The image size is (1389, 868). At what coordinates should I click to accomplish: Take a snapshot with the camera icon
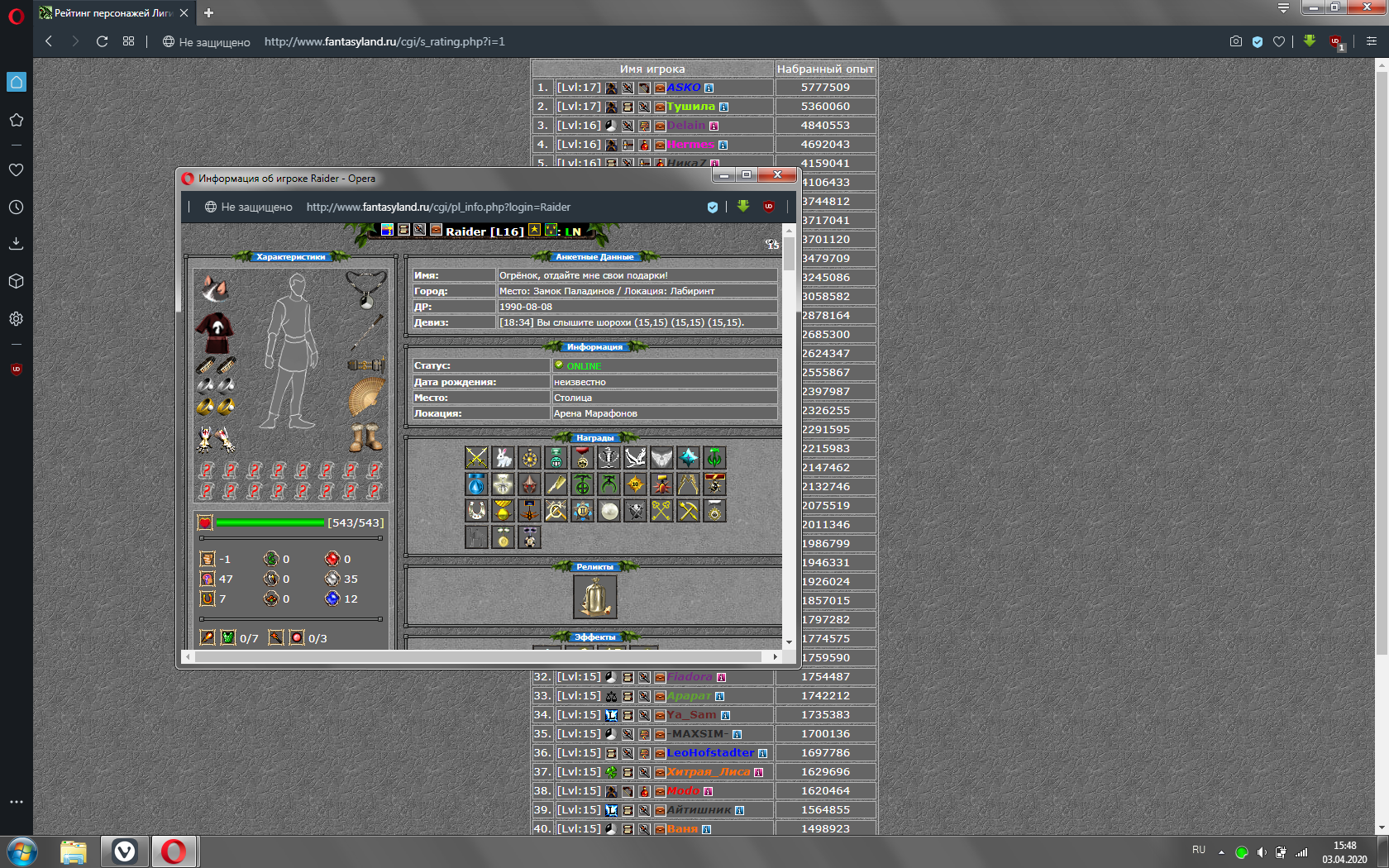tap(1236, 41)
